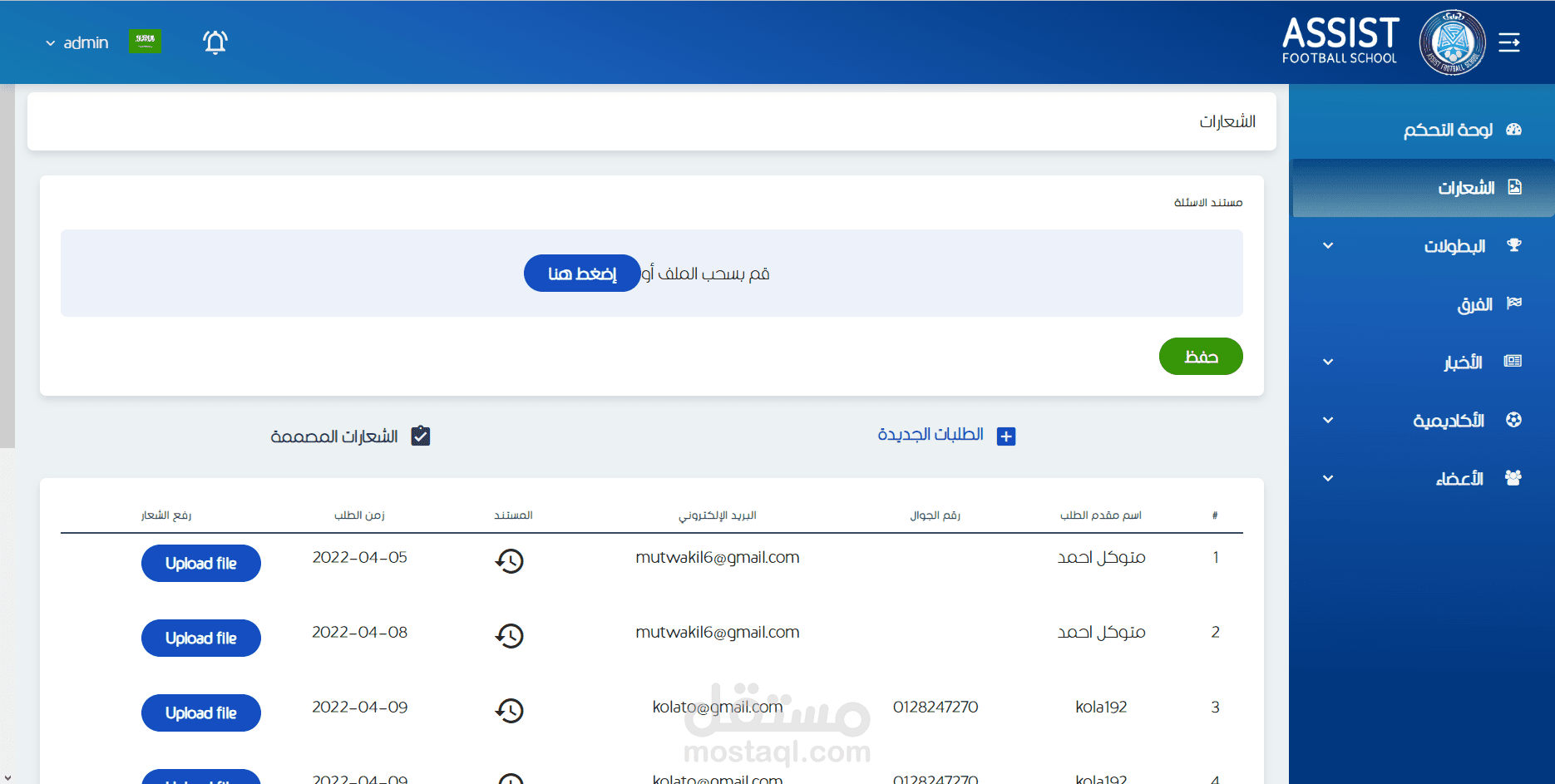Click the المستند column header
1555x784 pixels.
(513, 515)
